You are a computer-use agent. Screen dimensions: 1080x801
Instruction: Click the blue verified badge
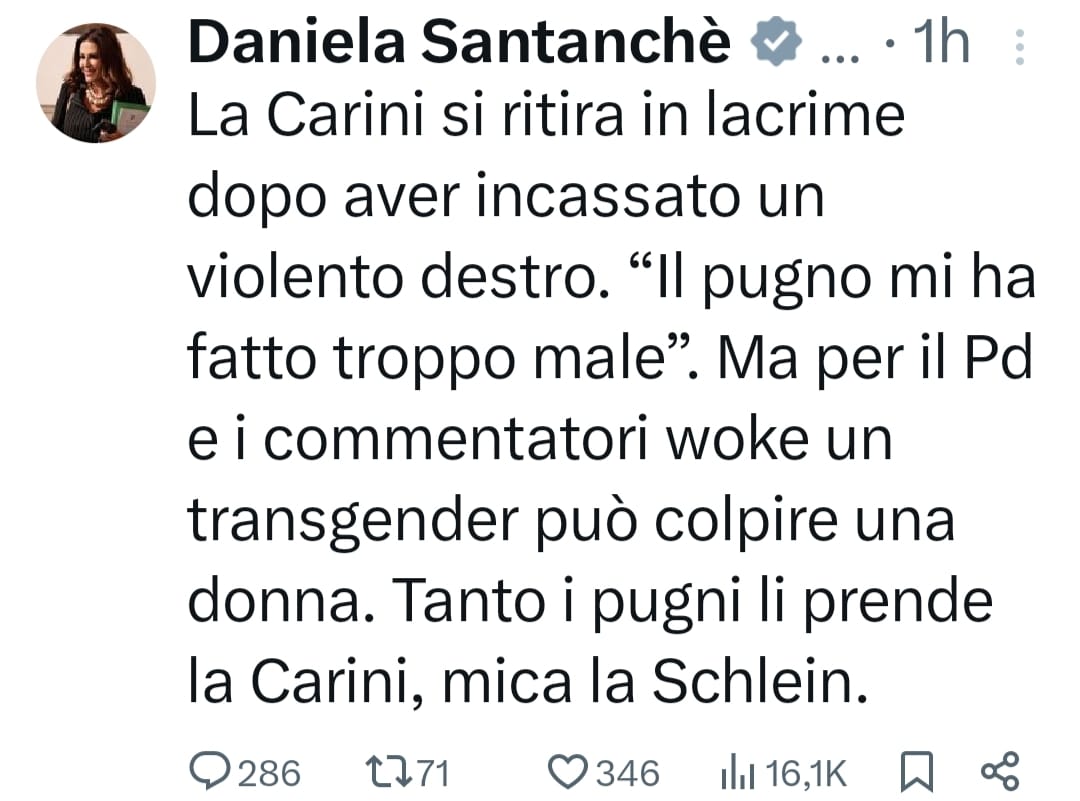click(778, 45)
